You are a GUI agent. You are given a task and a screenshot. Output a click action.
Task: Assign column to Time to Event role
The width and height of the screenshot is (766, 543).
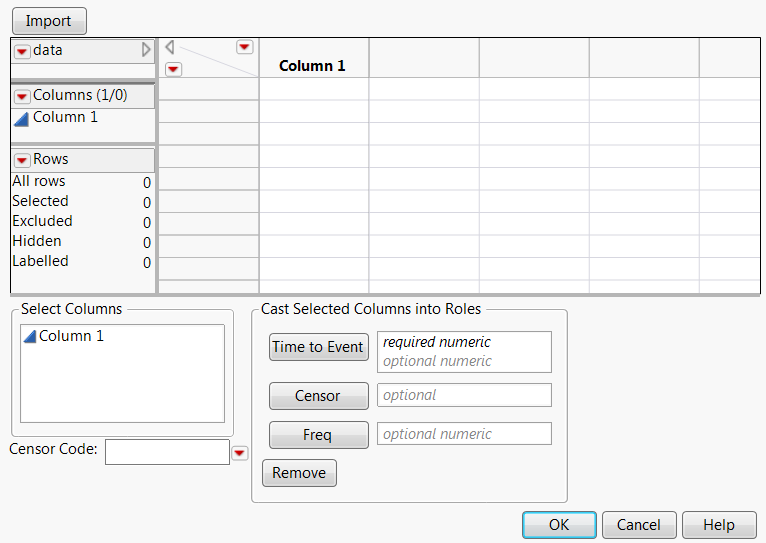318,347
